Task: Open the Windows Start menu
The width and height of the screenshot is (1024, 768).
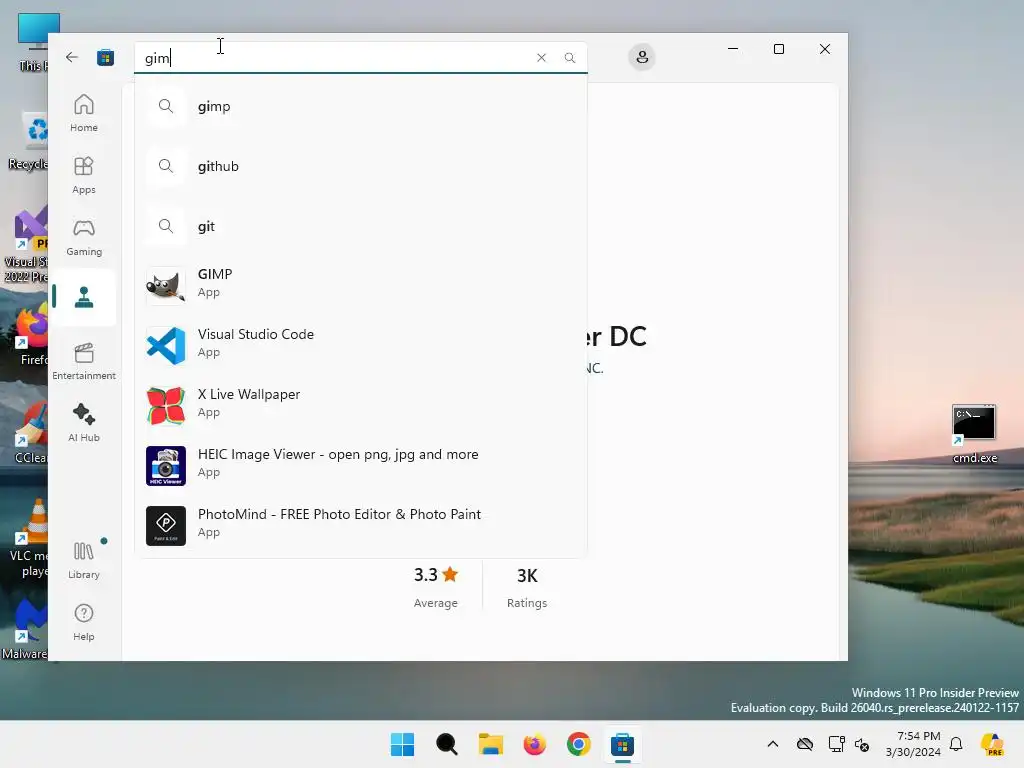Action: point(402,744)
